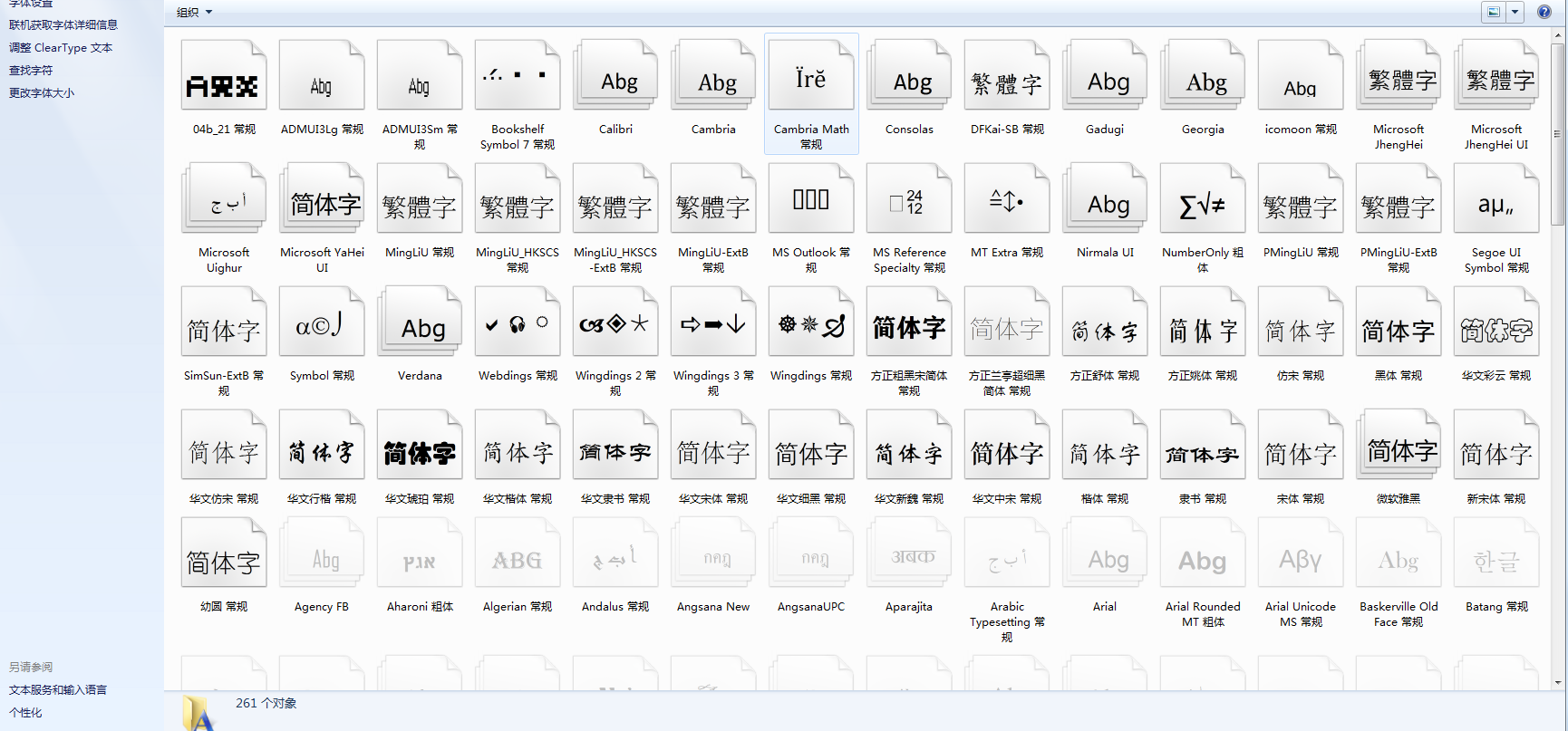Select the Bookshelf Symbol 7 font icon
The height and width of the screenshot is (731, 1568).
(518, 75)
